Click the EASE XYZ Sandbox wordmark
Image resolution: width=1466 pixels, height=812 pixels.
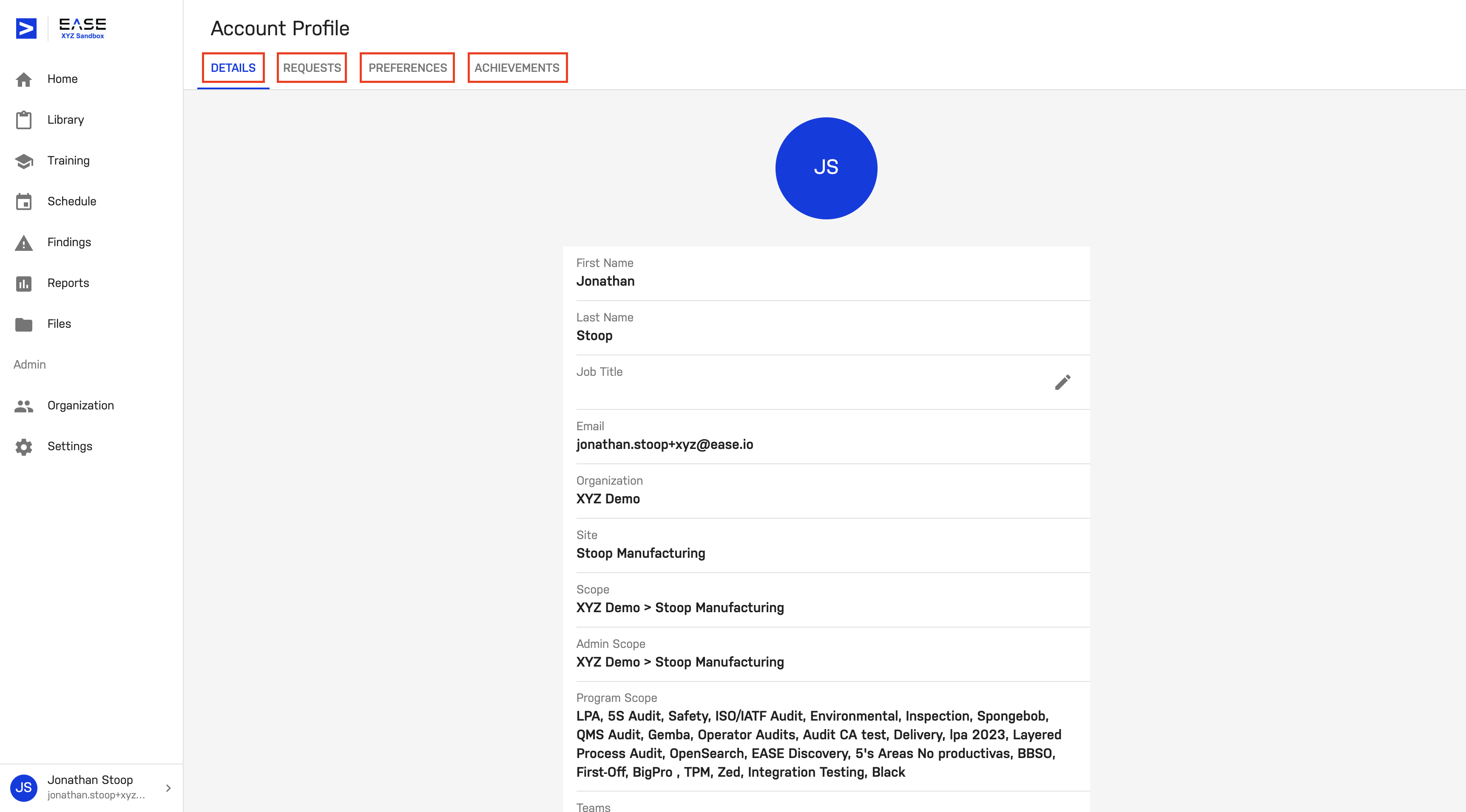[82, 28]
